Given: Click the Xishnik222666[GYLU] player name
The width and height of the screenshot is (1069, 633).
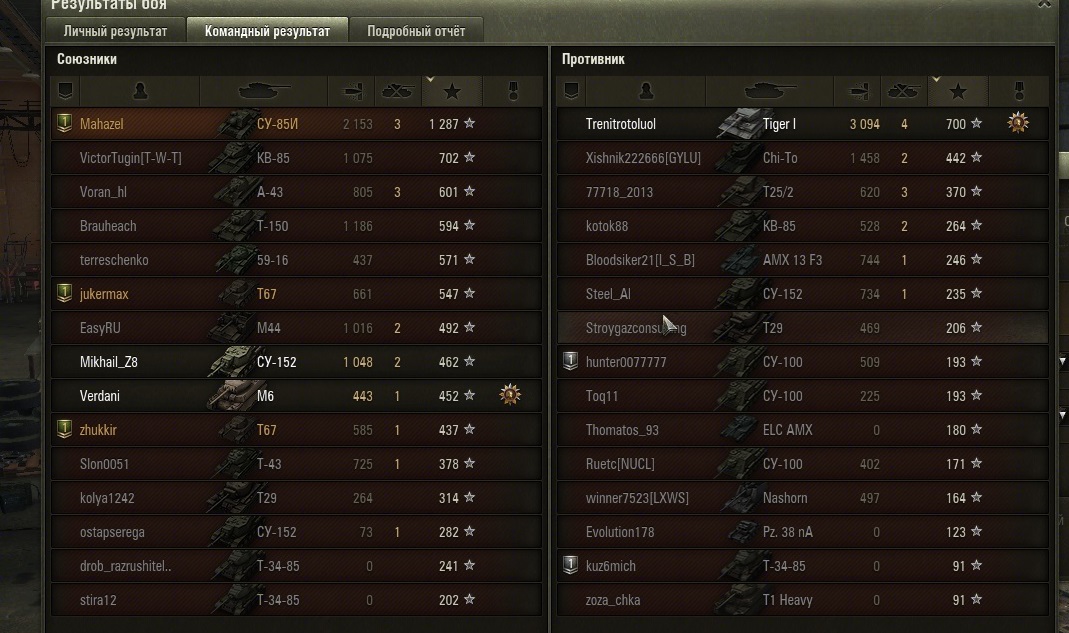Looking at the screenshot, I should (643, 158).
